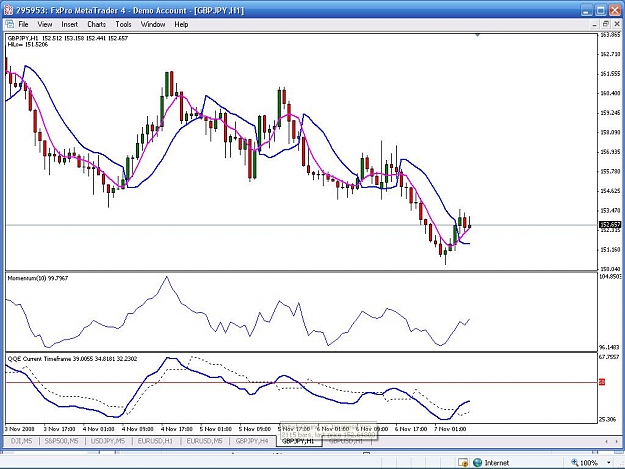Click the 5 Nov 09:00 time axis label
This screenshot has height=469, width=625.
(x=255, y=429)
